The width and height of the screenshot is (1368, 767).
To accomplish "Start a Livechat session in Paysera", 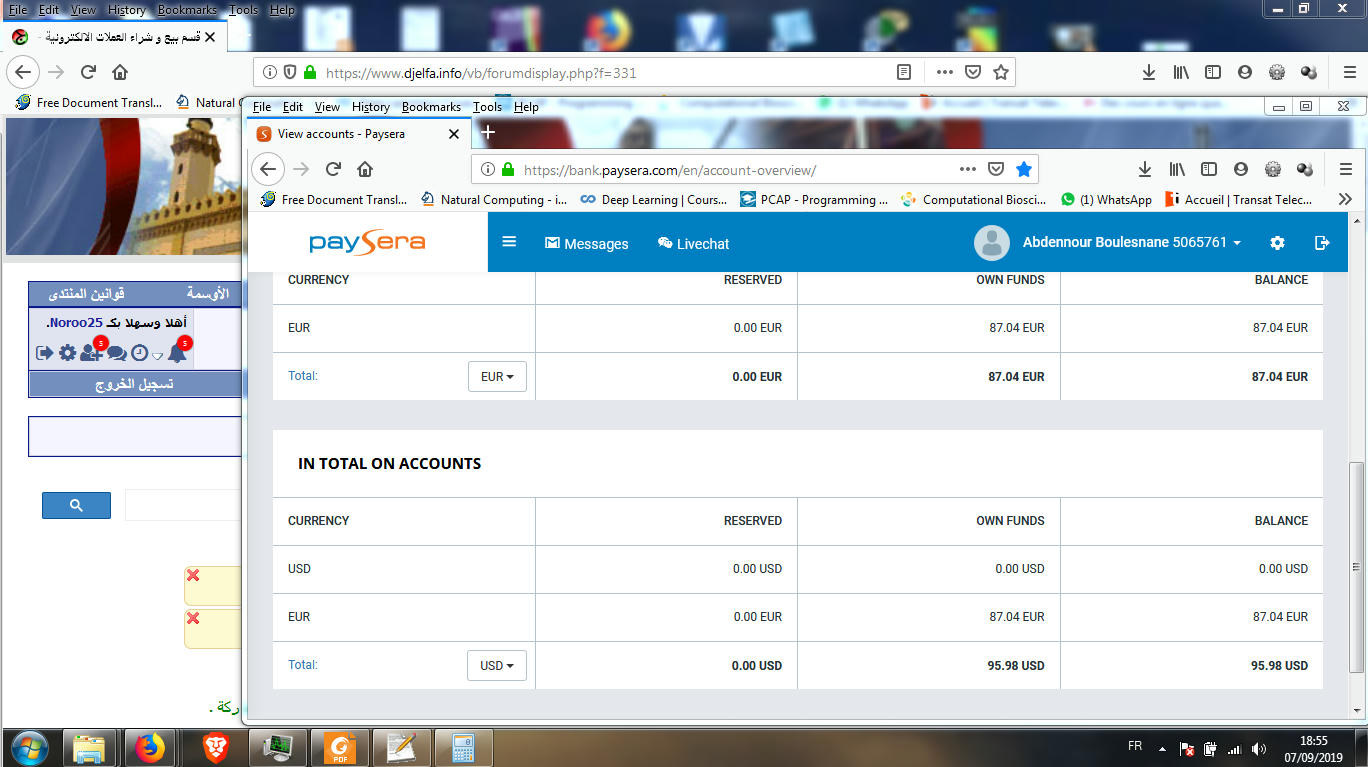I will coord(693,243).
